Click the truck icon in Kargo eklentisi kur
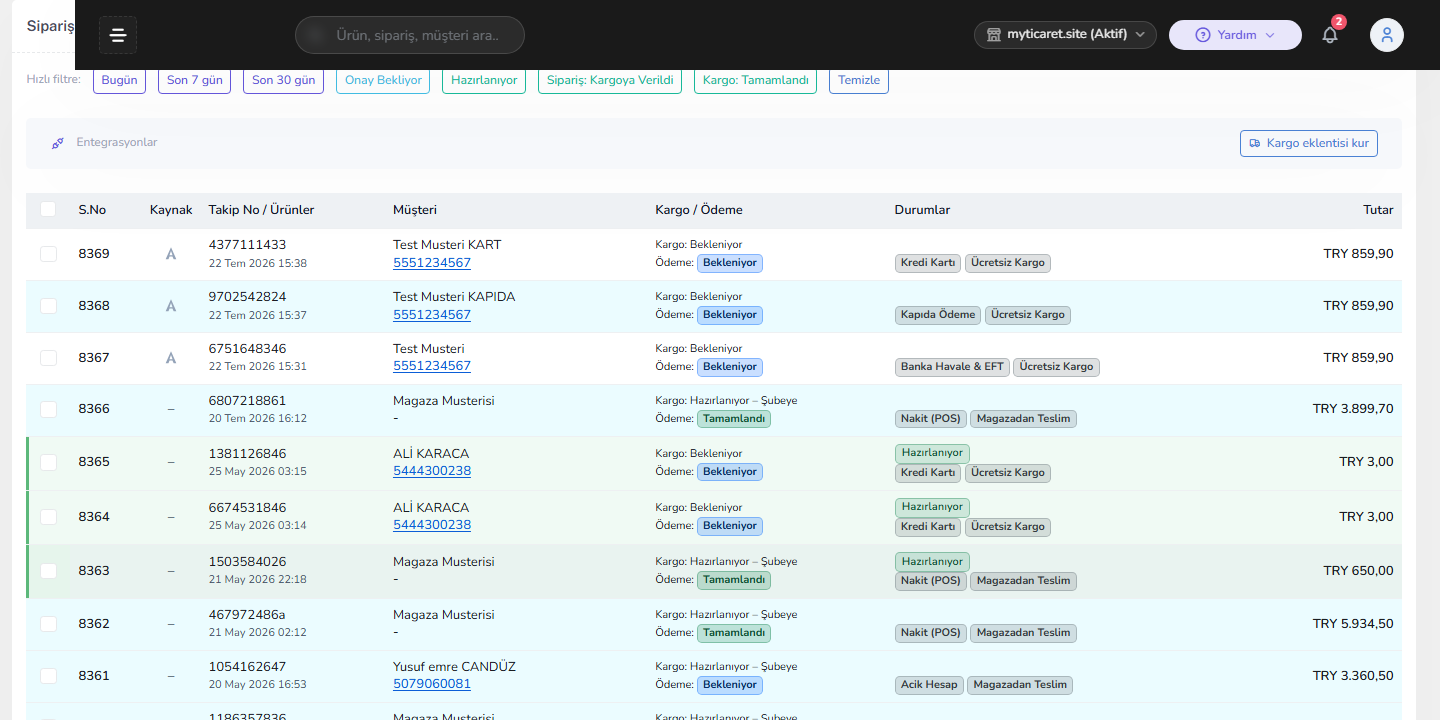Viewport: 1440px width, 720px height. pyautogui.click(x=1255, y=144)
